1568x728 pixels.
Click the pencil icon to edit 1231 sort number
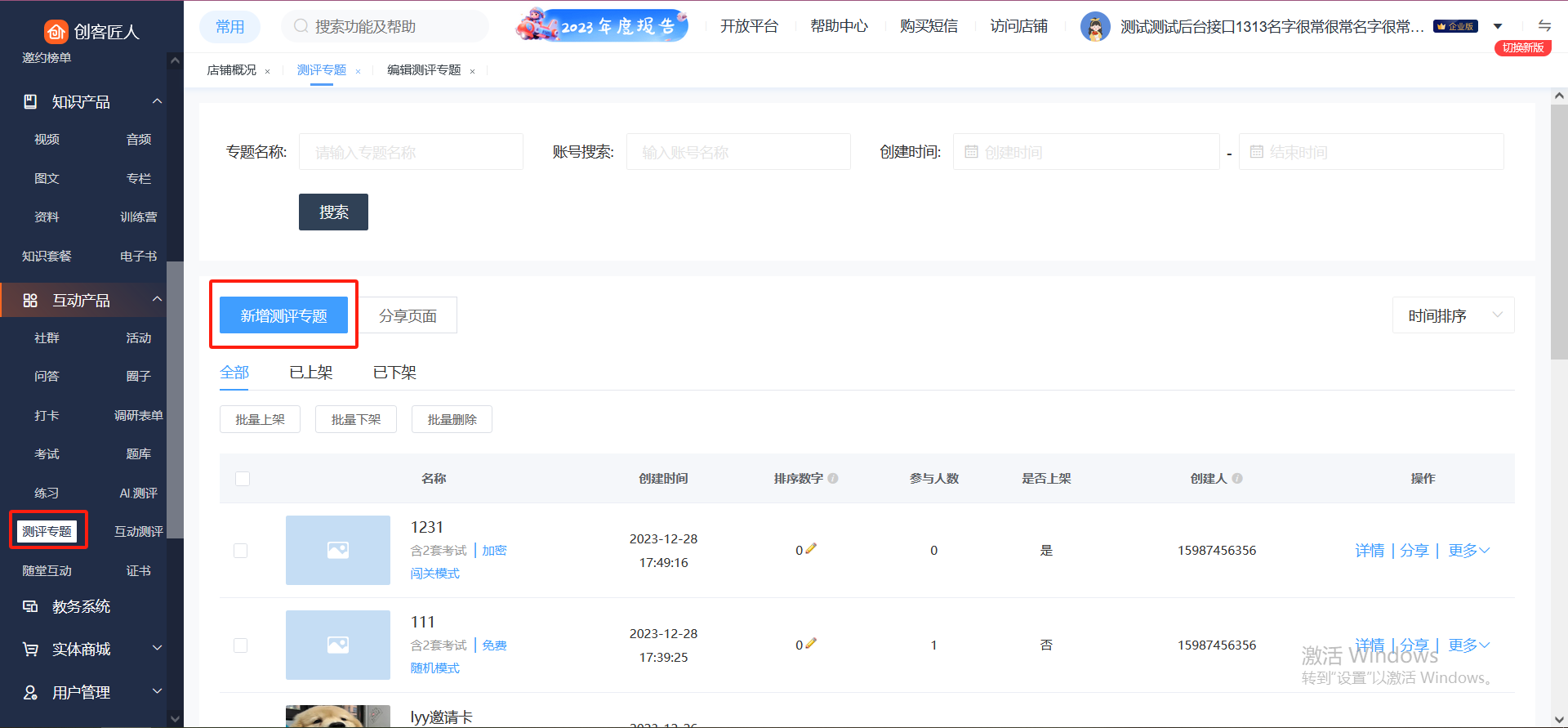coord(811,549)
